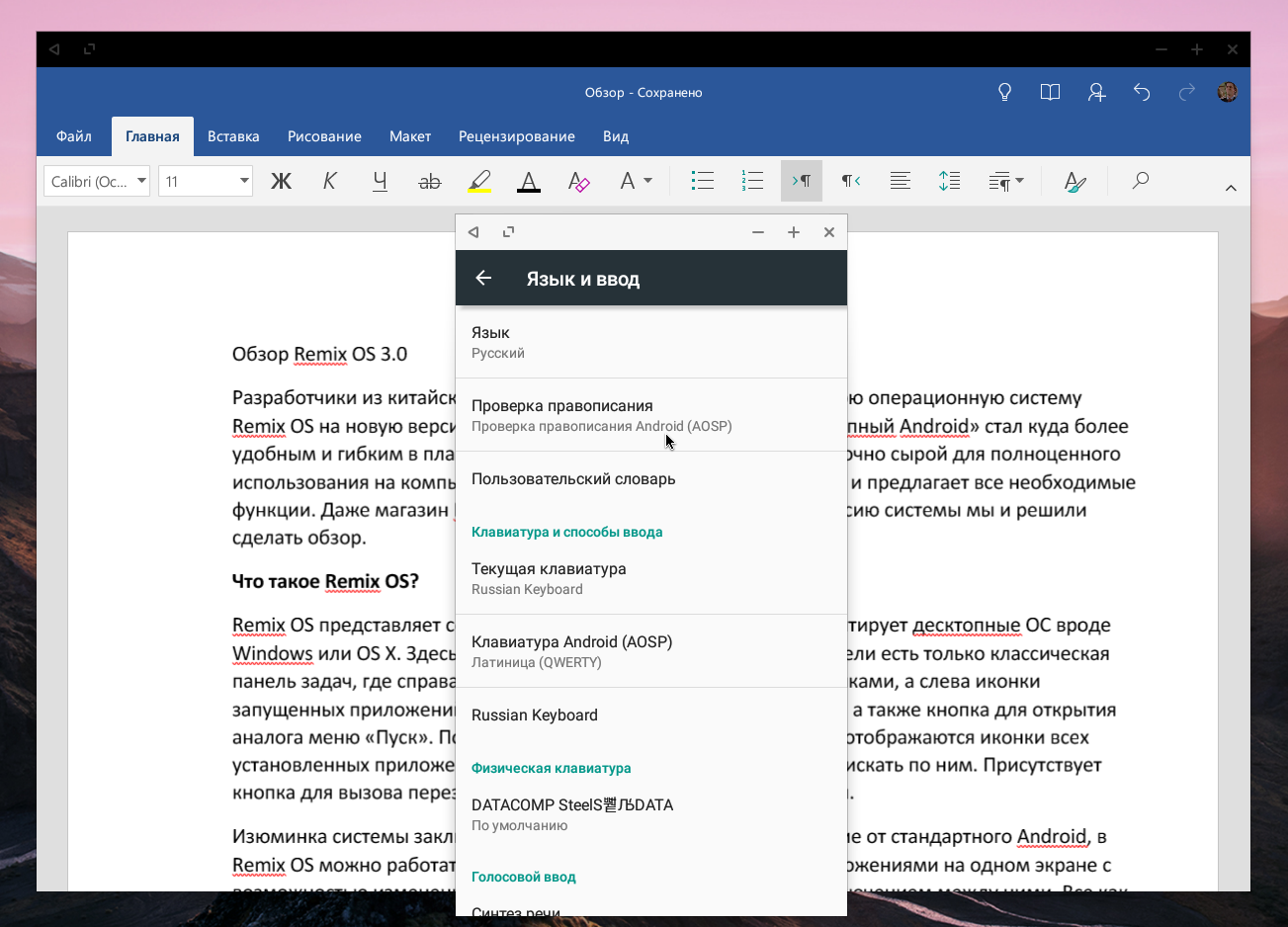The image size is (1288, 927).
Task: Toggle italic formatting (К) in Word
Action: click(x=330, y=181)
